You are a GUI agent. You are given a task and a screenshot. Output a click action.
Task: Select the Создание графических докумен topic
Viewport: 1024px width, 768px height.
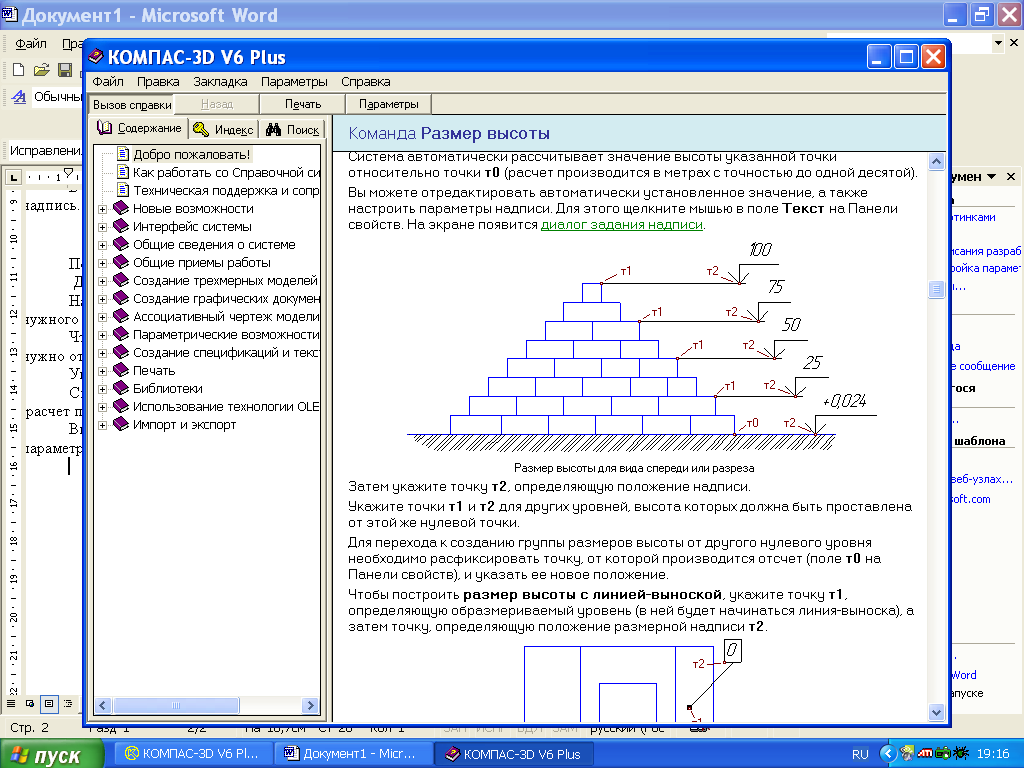(x=226, y=298)
